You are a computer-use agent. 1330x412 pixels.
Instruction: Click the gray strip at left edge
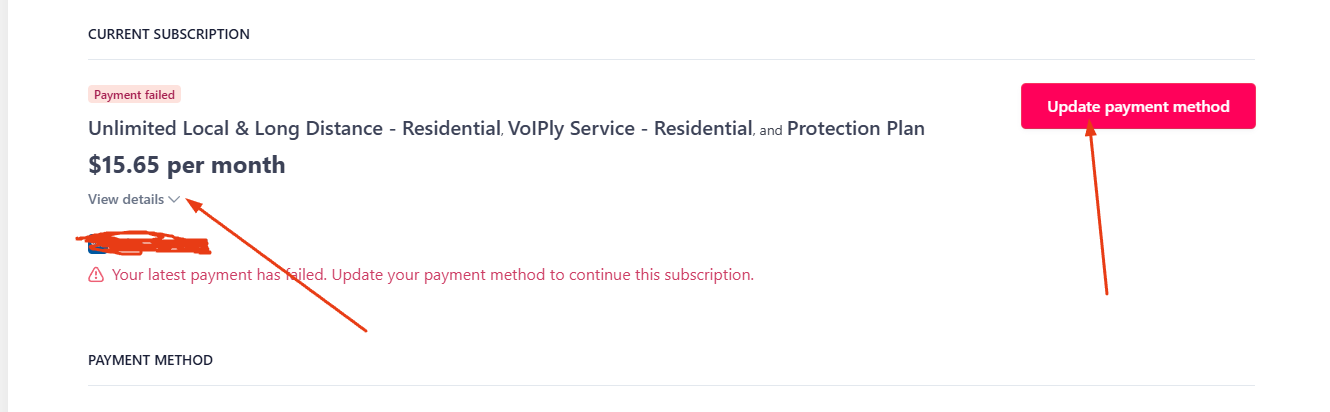coord(4,206)
